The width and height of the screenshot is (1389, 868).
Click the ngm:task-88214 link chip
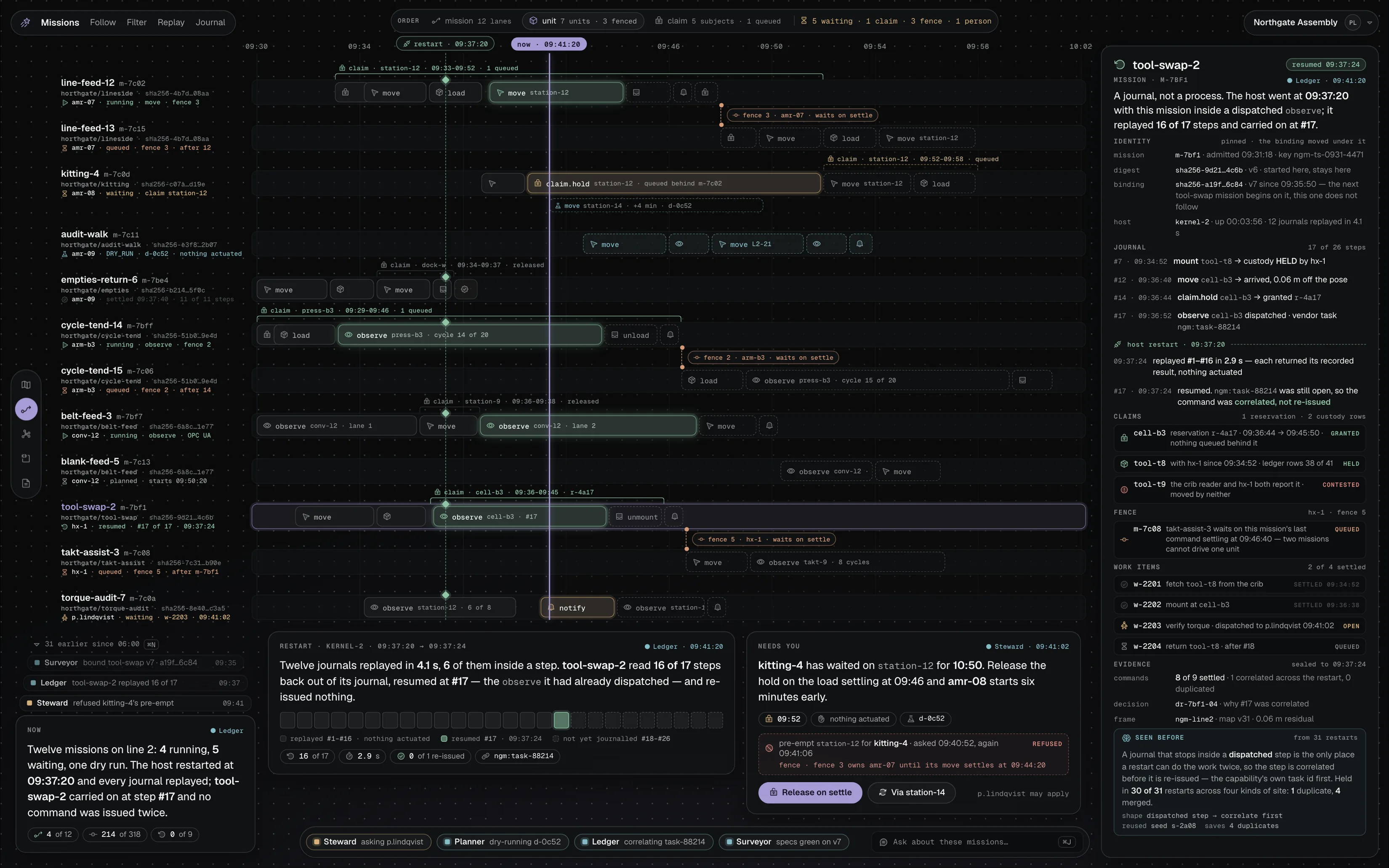pyautogui.click(x=518, y=756)
